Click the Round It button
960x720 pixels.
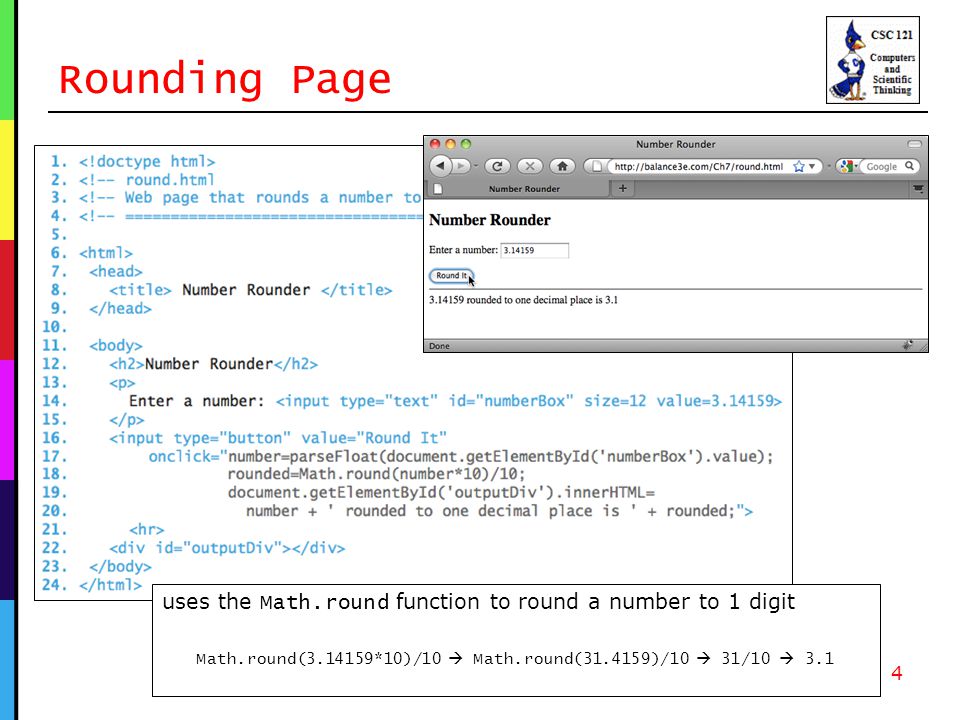pyautogui.click(x=451, y=276)
